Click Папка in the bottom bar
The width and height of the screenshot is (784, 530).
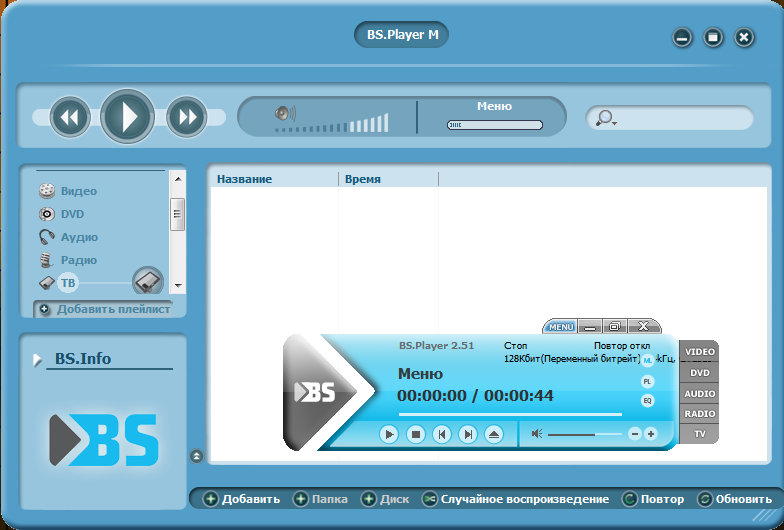pos(320,499)
